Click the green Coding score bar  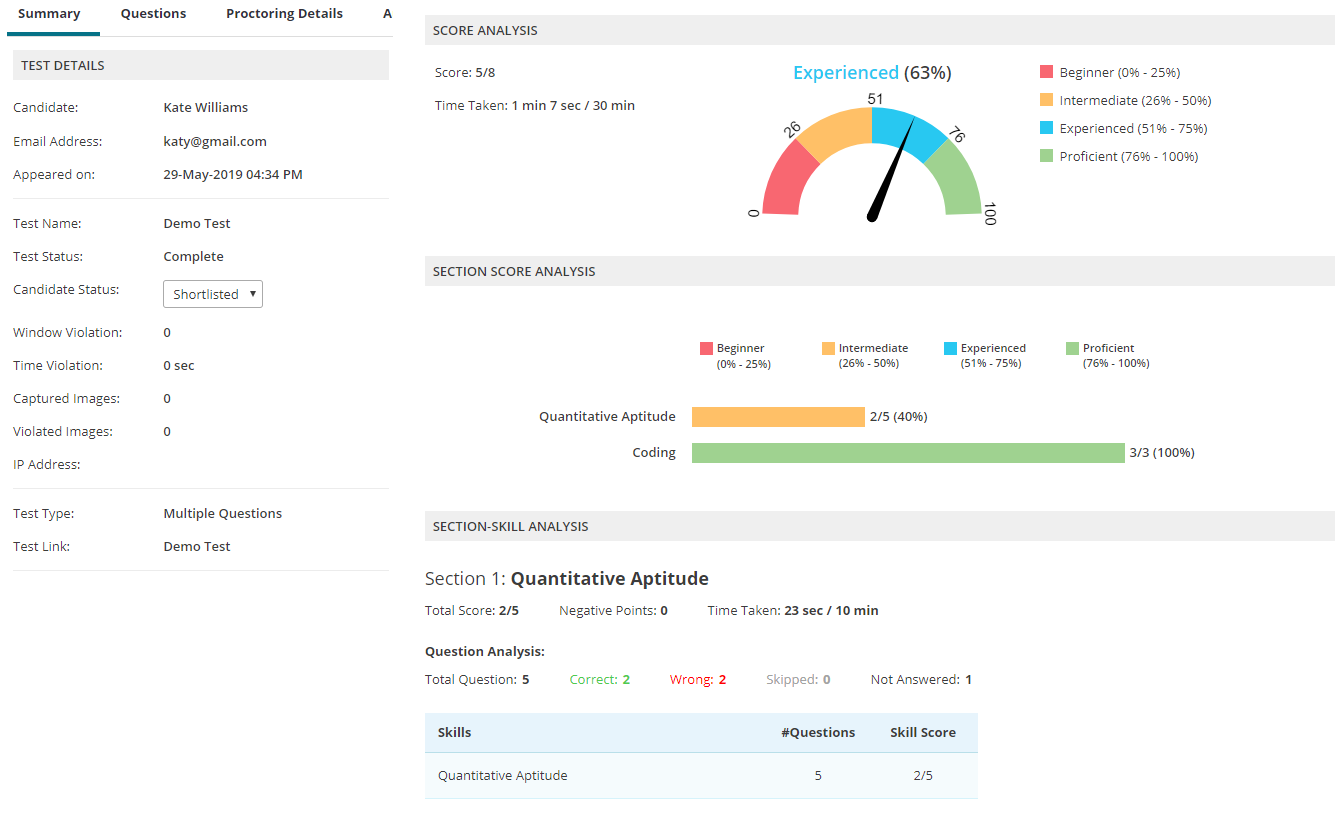click(908, 453)
